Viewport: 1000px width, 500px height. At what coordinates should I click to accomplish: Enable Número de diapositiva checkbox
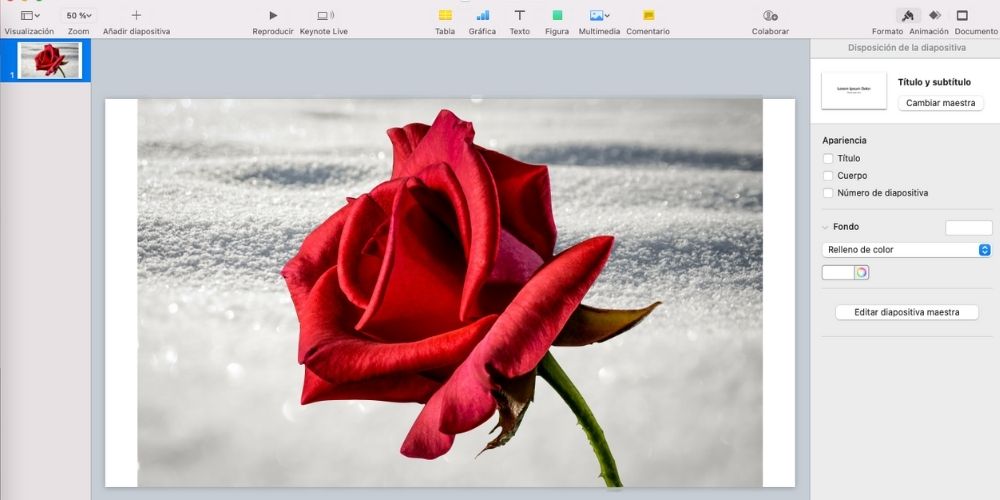click(828, 193)
